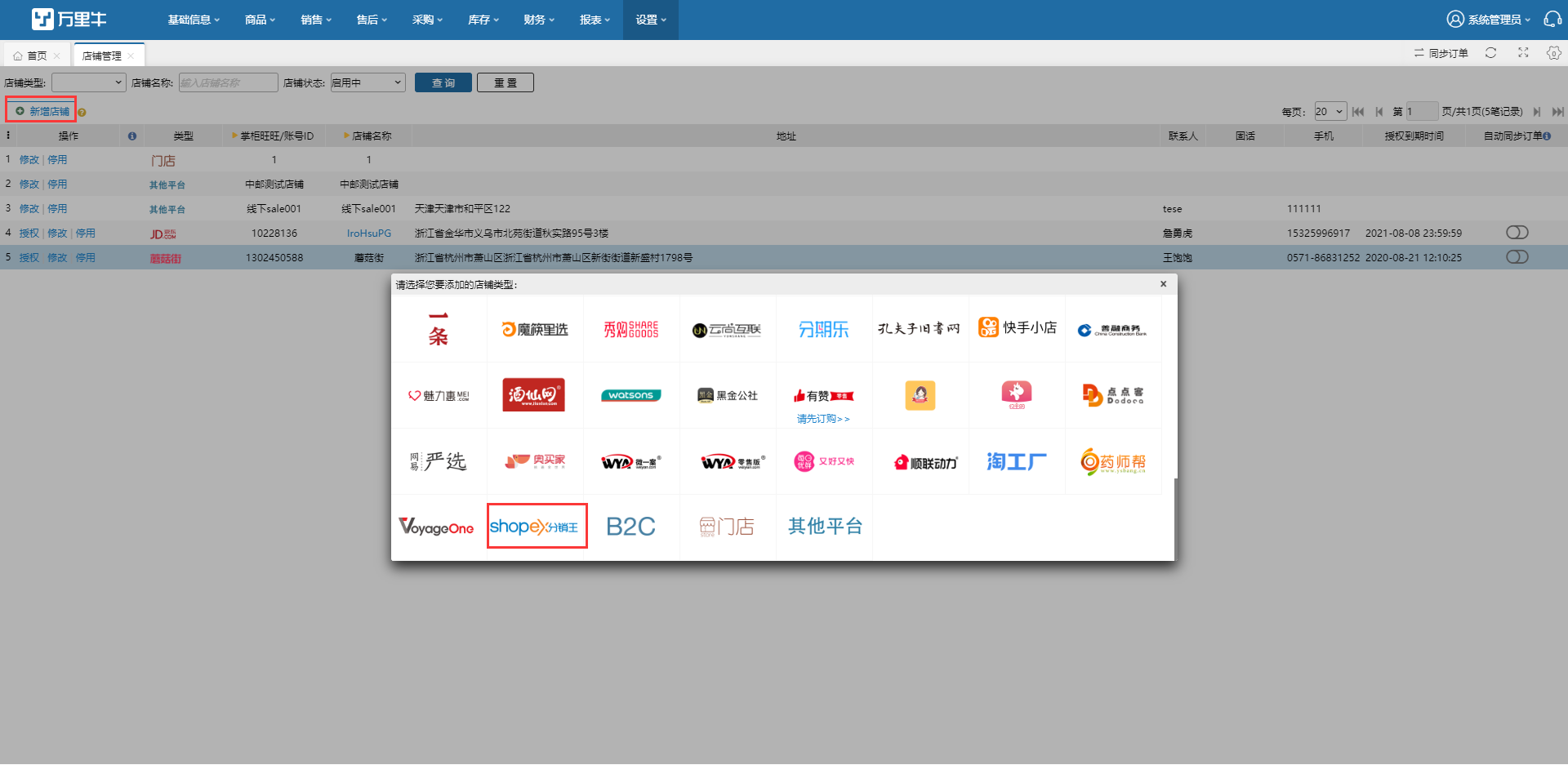Open the 财务 menu
Image resolution: width=1568 pixels, height=765 pixels.
click(539, 20)
